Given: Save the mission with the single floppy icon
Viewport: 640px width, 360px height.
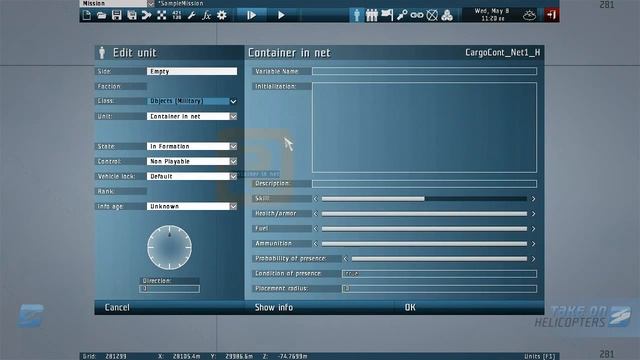Looking at the screenshot, I should click(117, 16).
